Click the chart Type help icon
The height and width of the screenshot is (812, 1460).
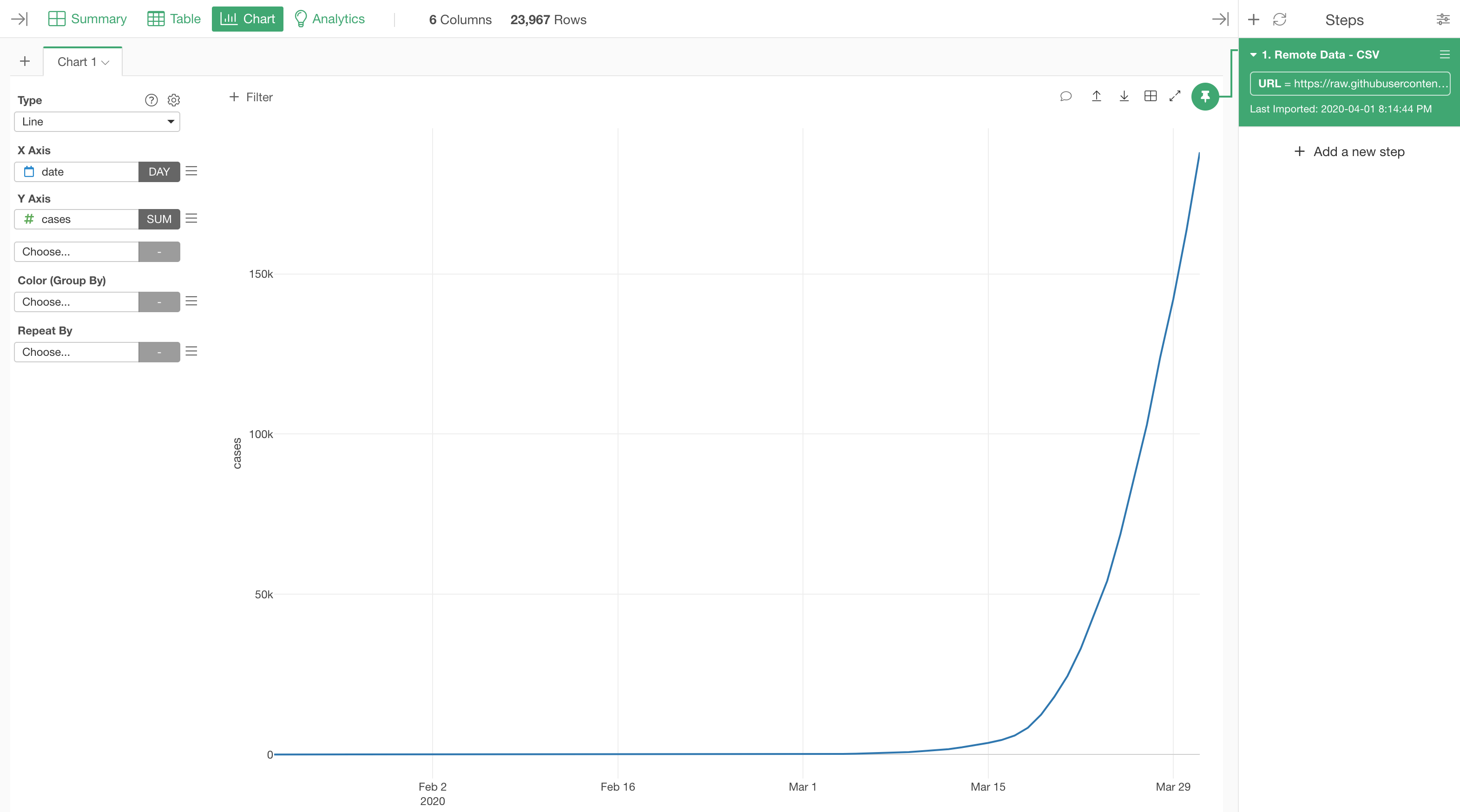tap(151, 100)
